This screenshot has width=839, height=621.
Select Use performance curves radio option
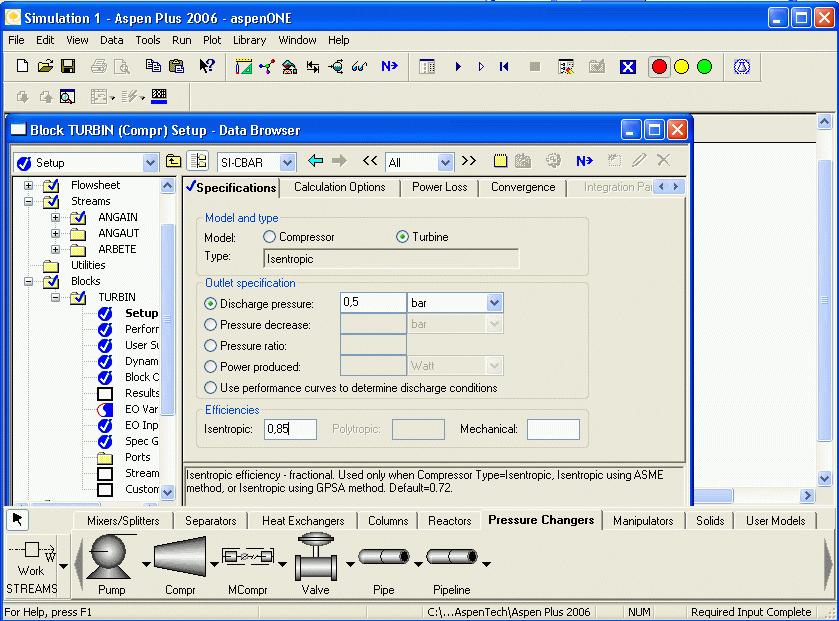(x=210, y=387)
